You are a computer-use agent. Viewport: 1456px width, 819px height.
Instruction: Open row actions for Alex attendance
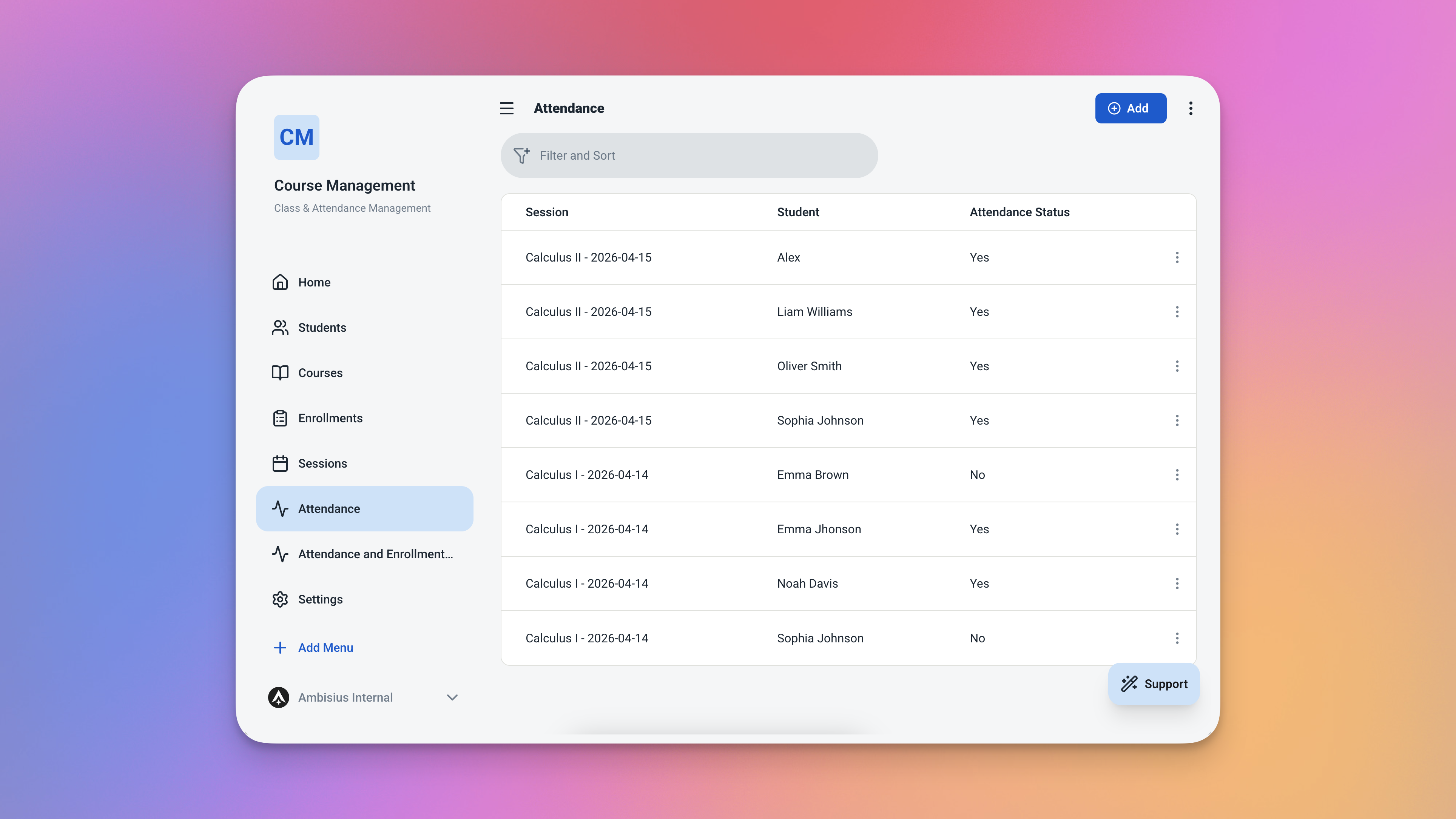(1177, 257)
